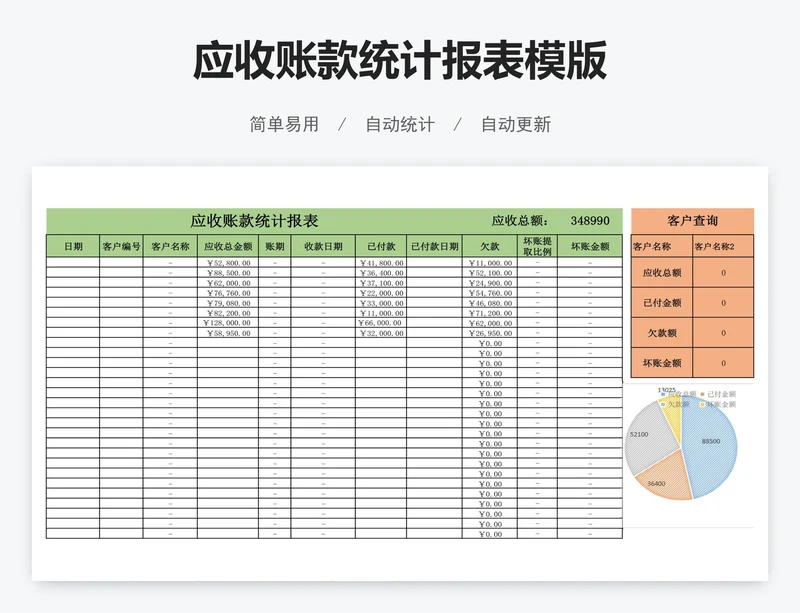
Task: Click the 账期 column header
Action: click(x=274, y=246)
